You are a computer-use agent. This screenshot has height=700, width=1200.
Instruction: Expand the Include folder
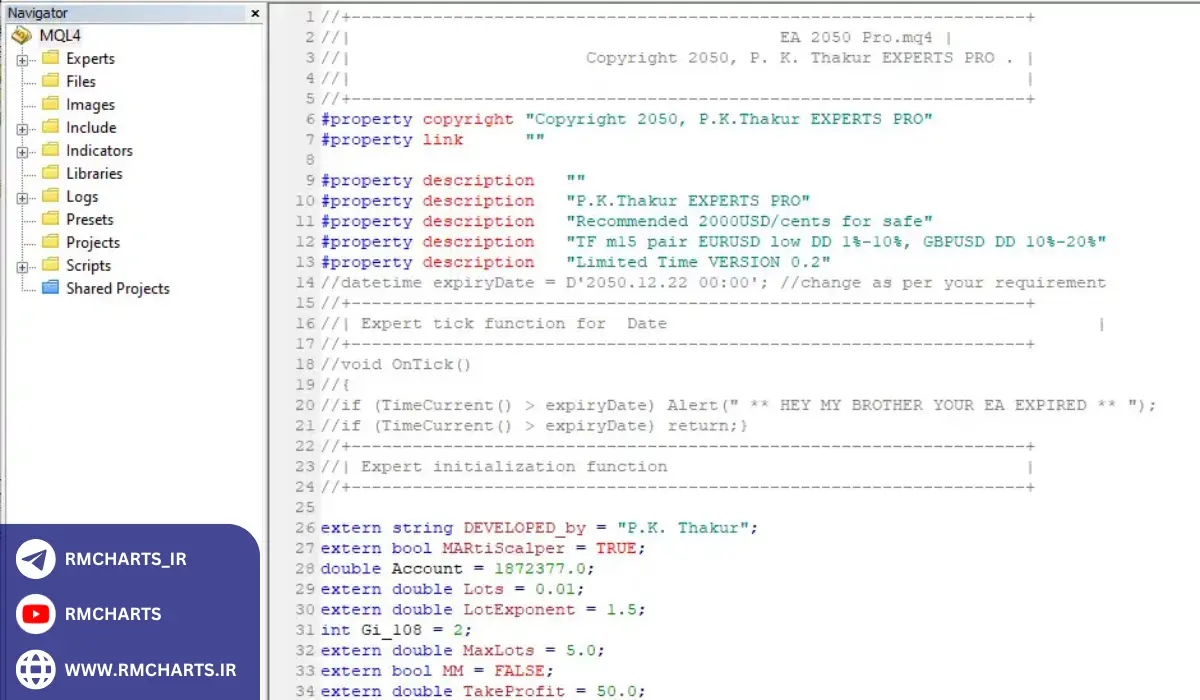click(22, 127)
